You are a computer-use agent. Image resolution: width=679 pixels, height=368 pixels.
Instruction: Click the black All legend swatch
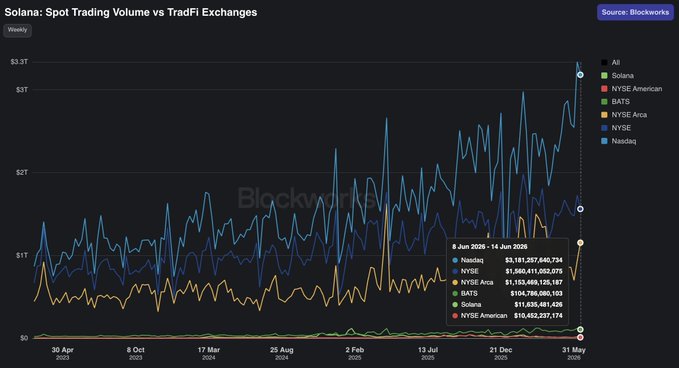pos(604,62)
